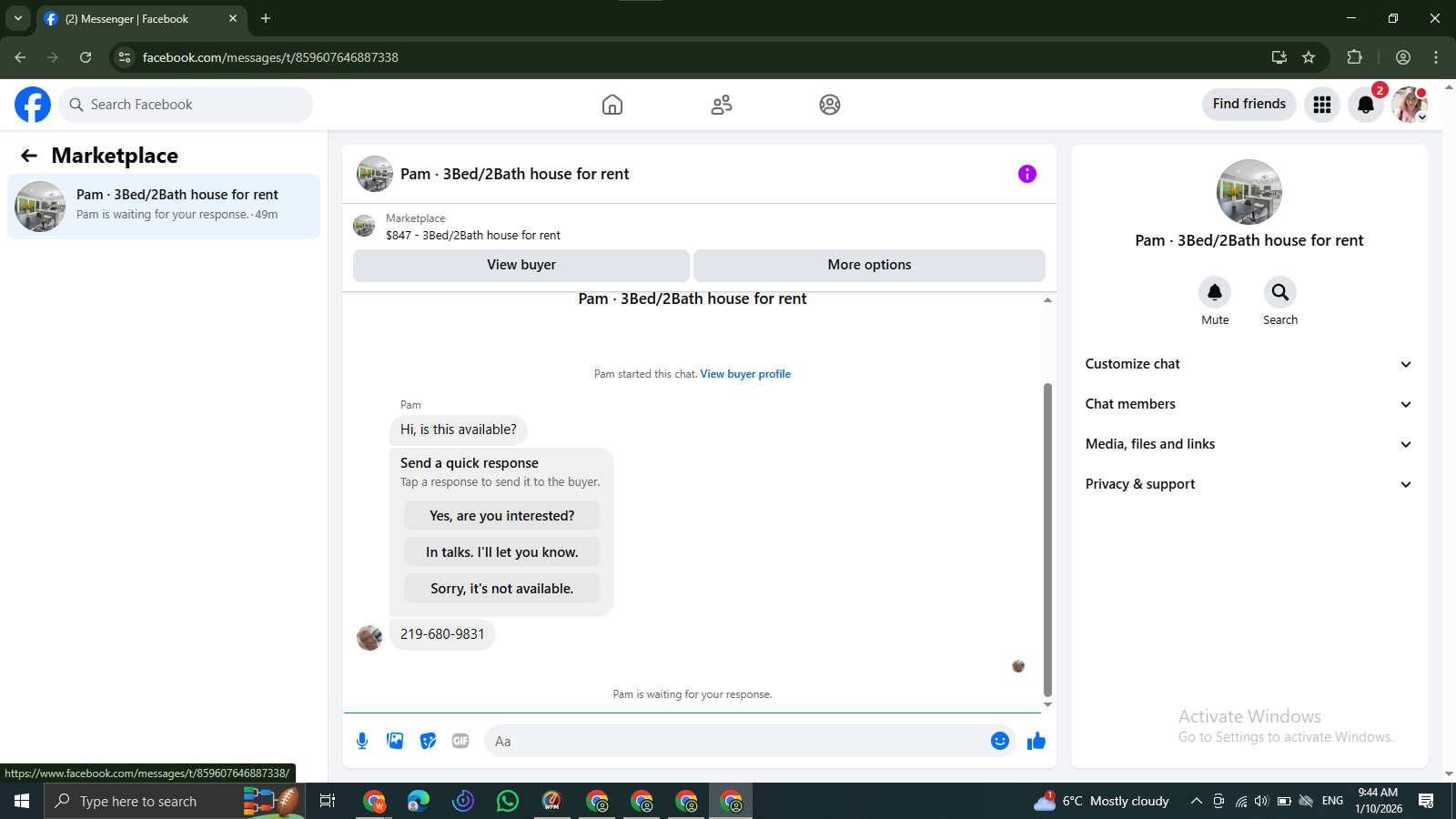The image size is (1456, 819).
Task: Click the browser reload icon
Action: pyautogui.click(x=86, y=57)
